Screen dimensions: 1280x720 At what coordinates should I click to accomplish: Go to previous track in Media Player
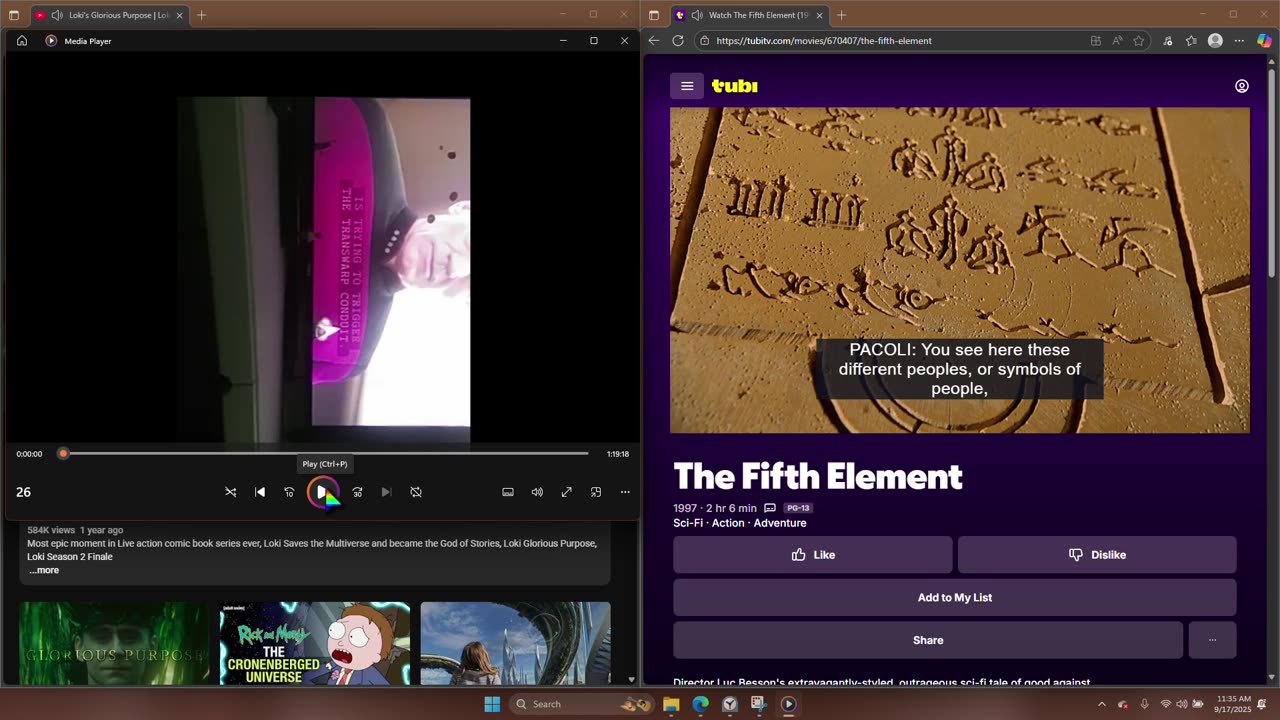tap(260, 492)
